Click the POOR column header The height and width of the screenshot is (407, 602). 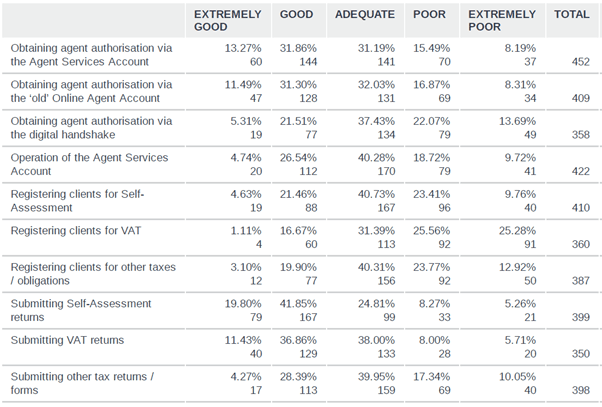click(430, 15)
